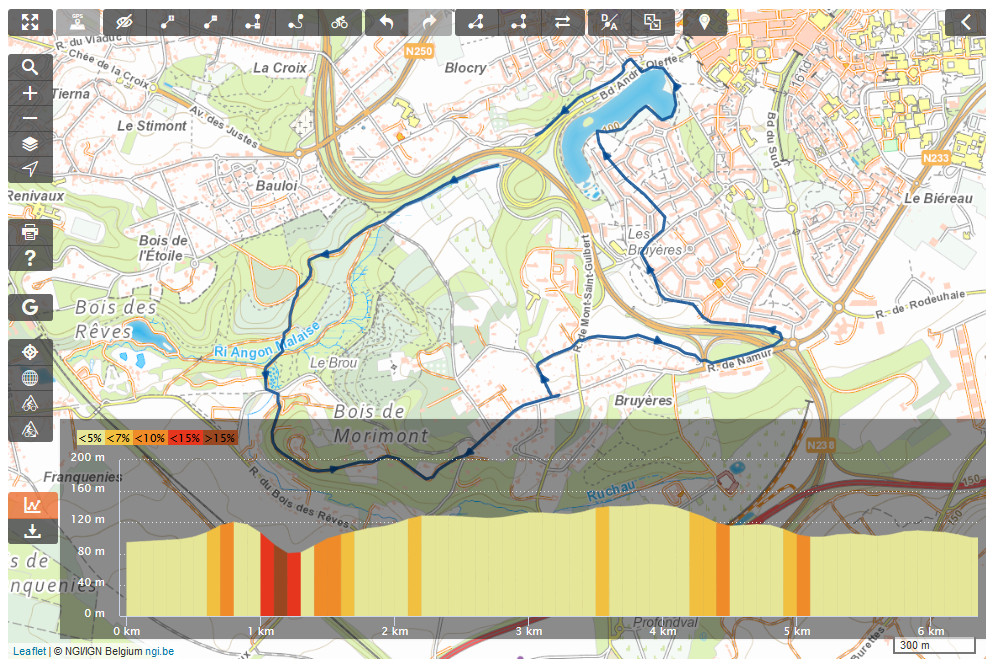Zoom out with the minus button
This screenshot has width=992, height=666.
pos(30,118)
